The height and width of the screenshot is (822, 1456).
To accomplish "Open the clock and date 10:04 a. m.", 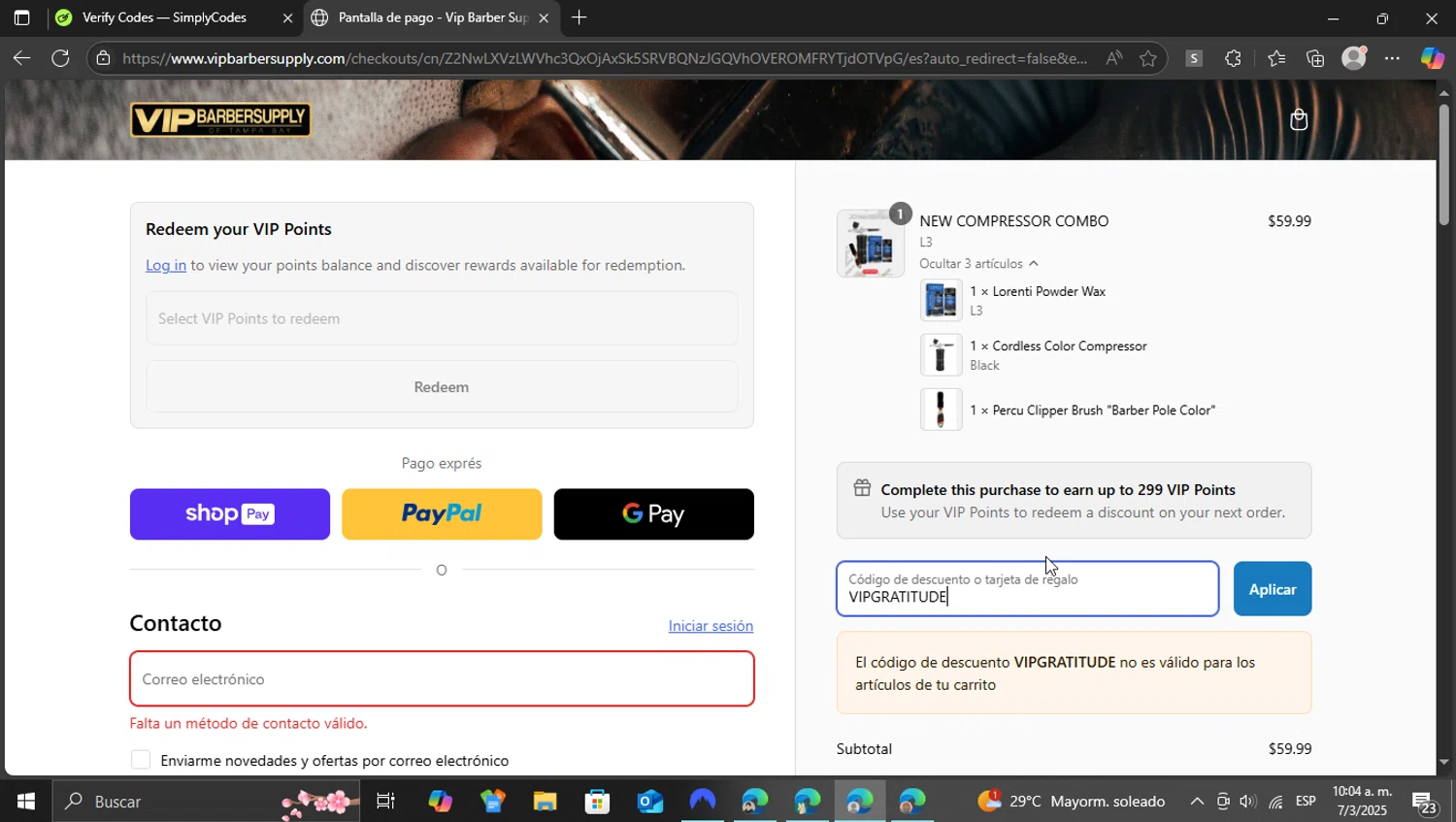I will pyautogui.click(x=1363, y=802).
